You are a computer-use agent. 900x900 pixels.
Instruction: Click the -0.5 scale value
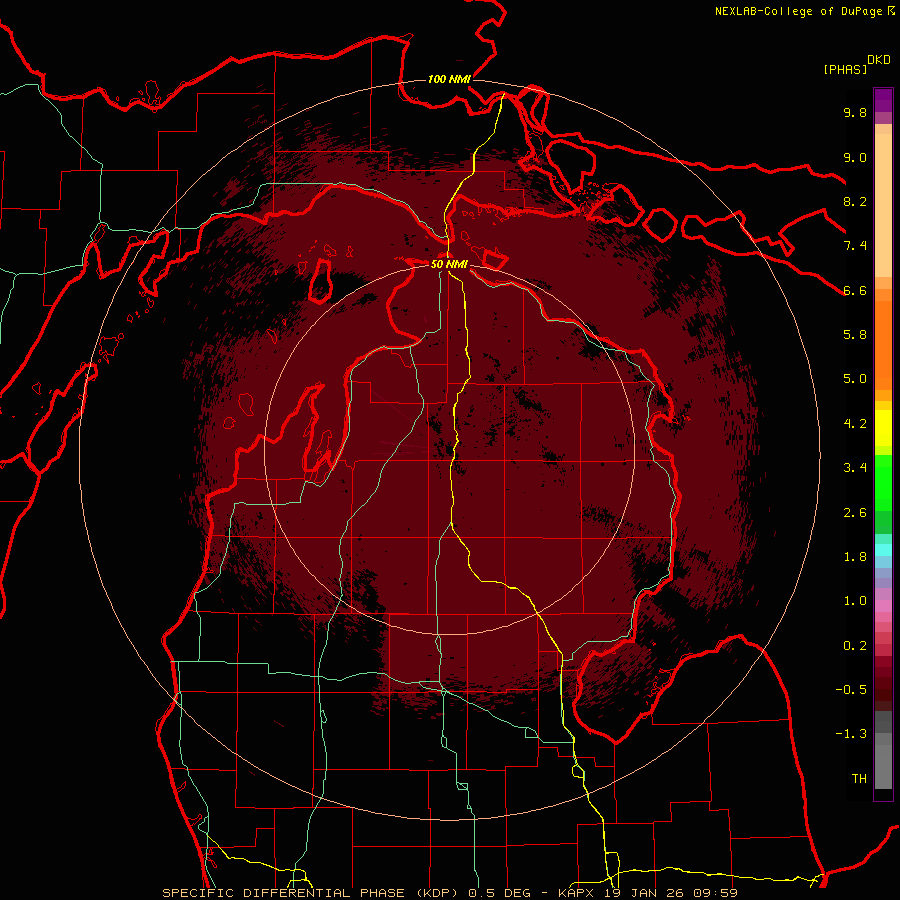(851, 690)
